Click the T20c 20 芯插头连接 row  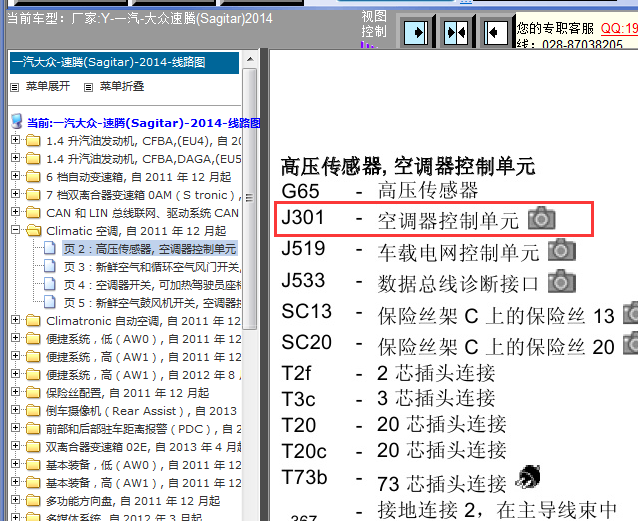click(394, 451)
